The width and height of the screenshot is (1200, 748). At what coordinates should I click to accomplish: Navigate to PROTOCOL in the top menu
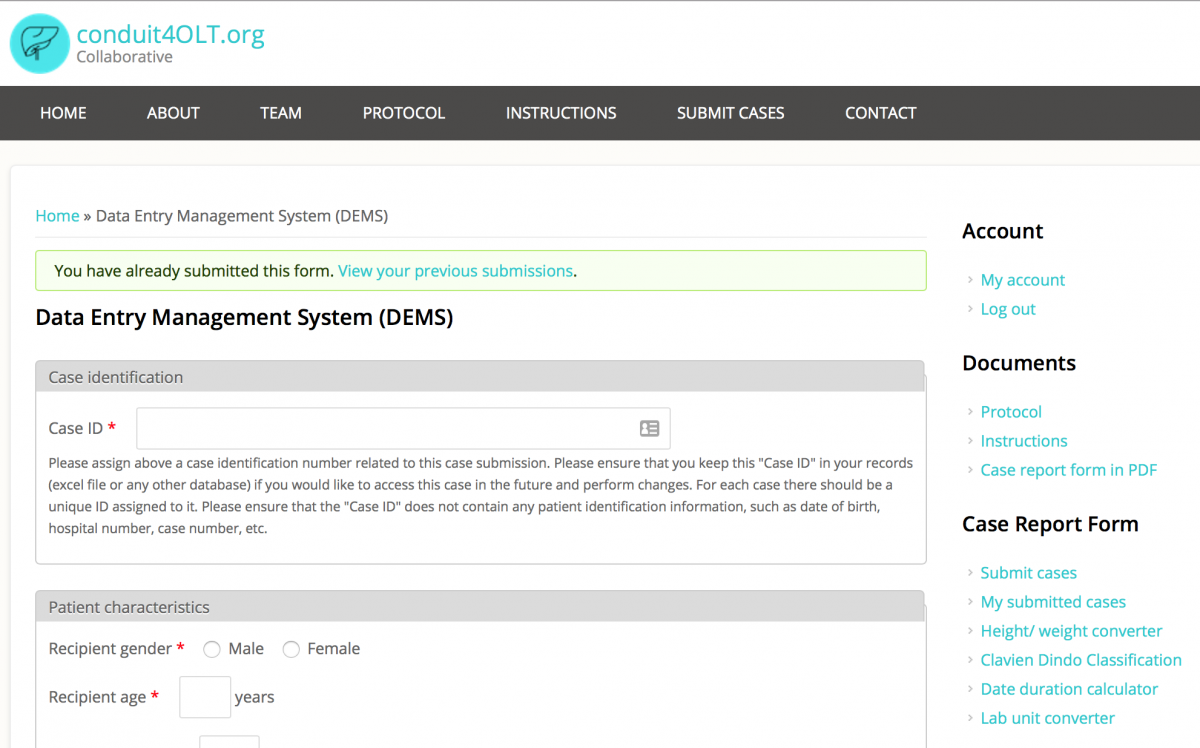(404, 113)
